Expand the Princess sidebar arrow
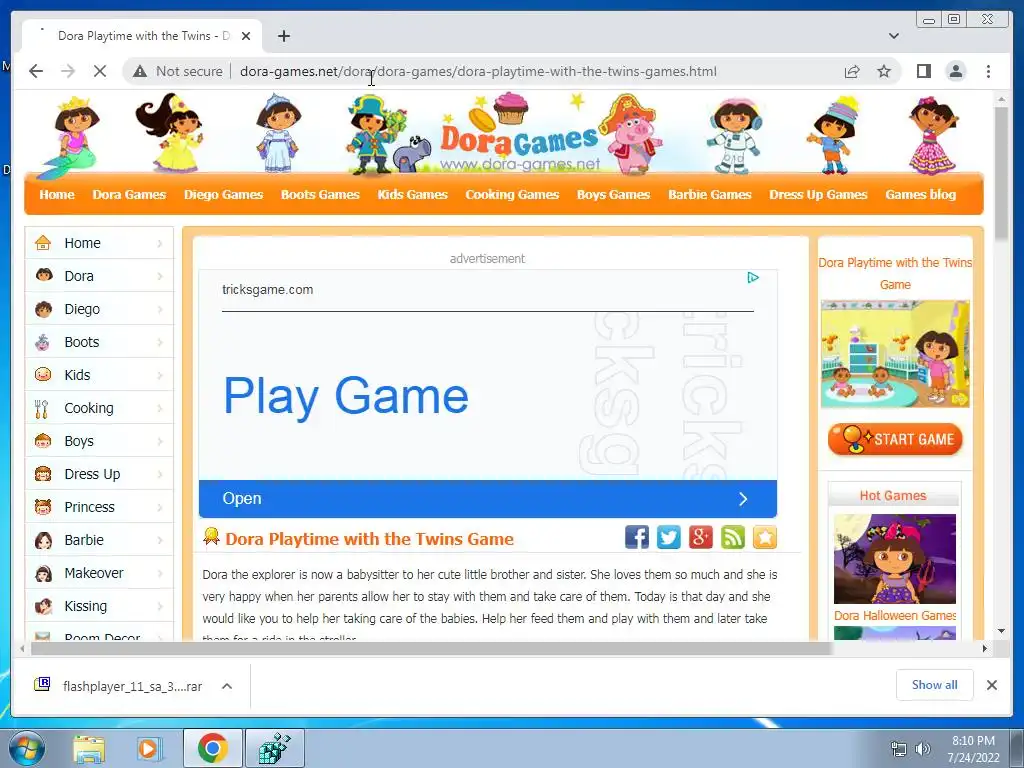 (x=160, y=507)
